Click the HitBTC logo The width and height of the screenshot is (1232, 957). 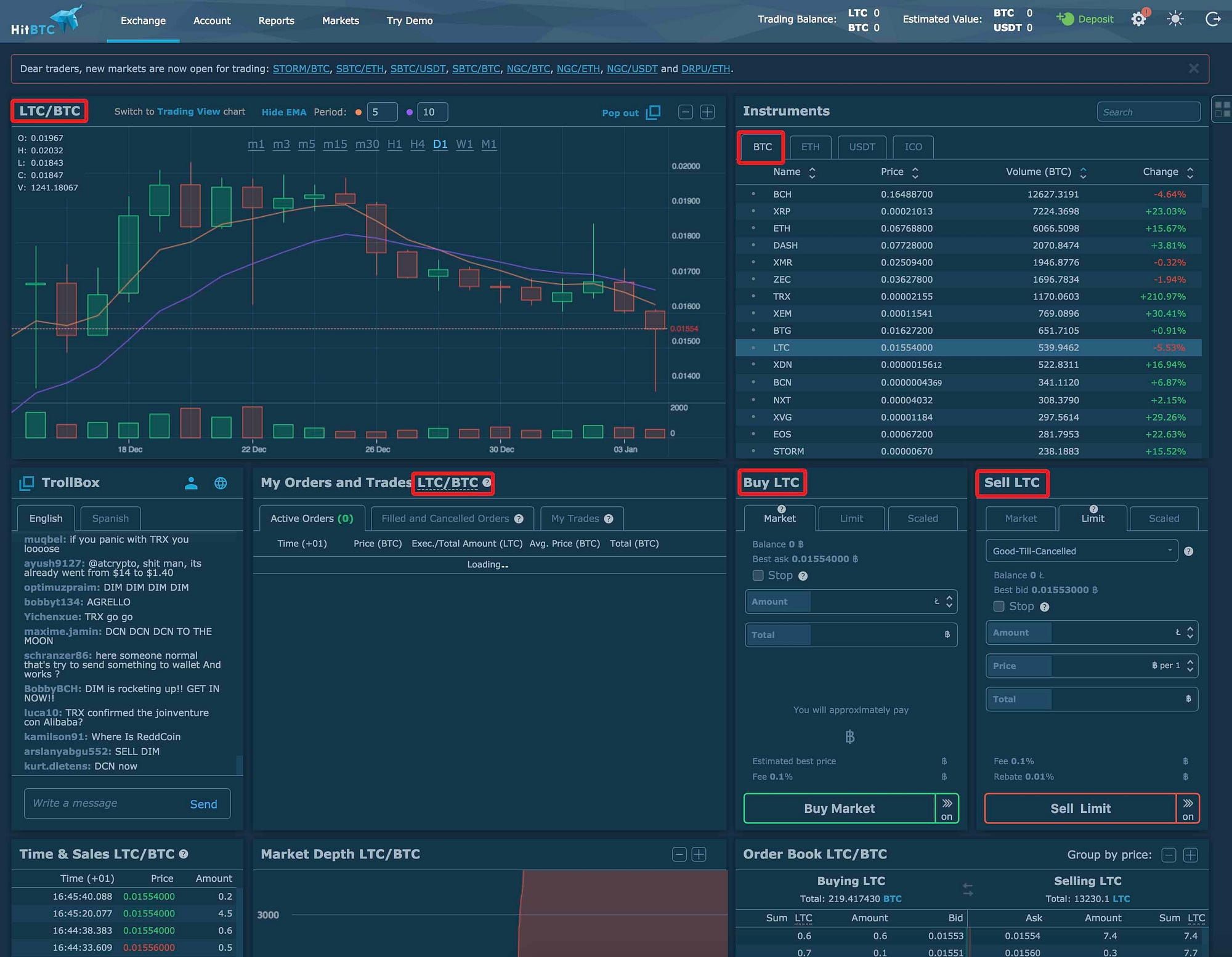46,20
